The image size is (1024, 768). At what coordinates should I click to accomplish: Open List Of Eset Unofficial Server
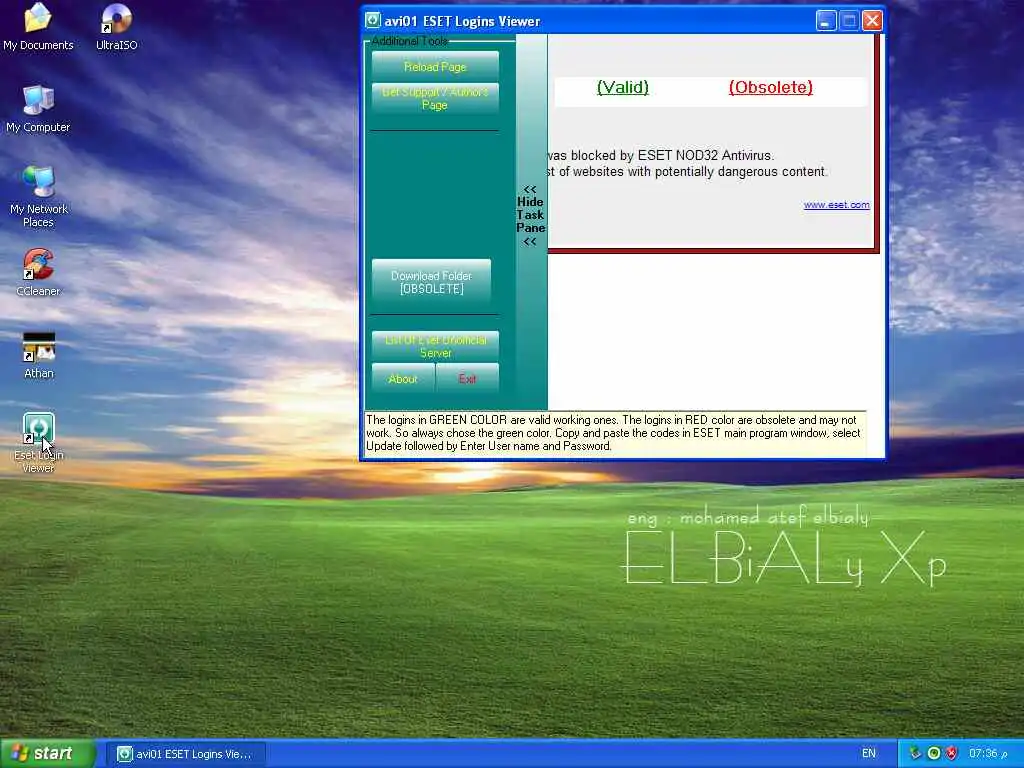435,346
